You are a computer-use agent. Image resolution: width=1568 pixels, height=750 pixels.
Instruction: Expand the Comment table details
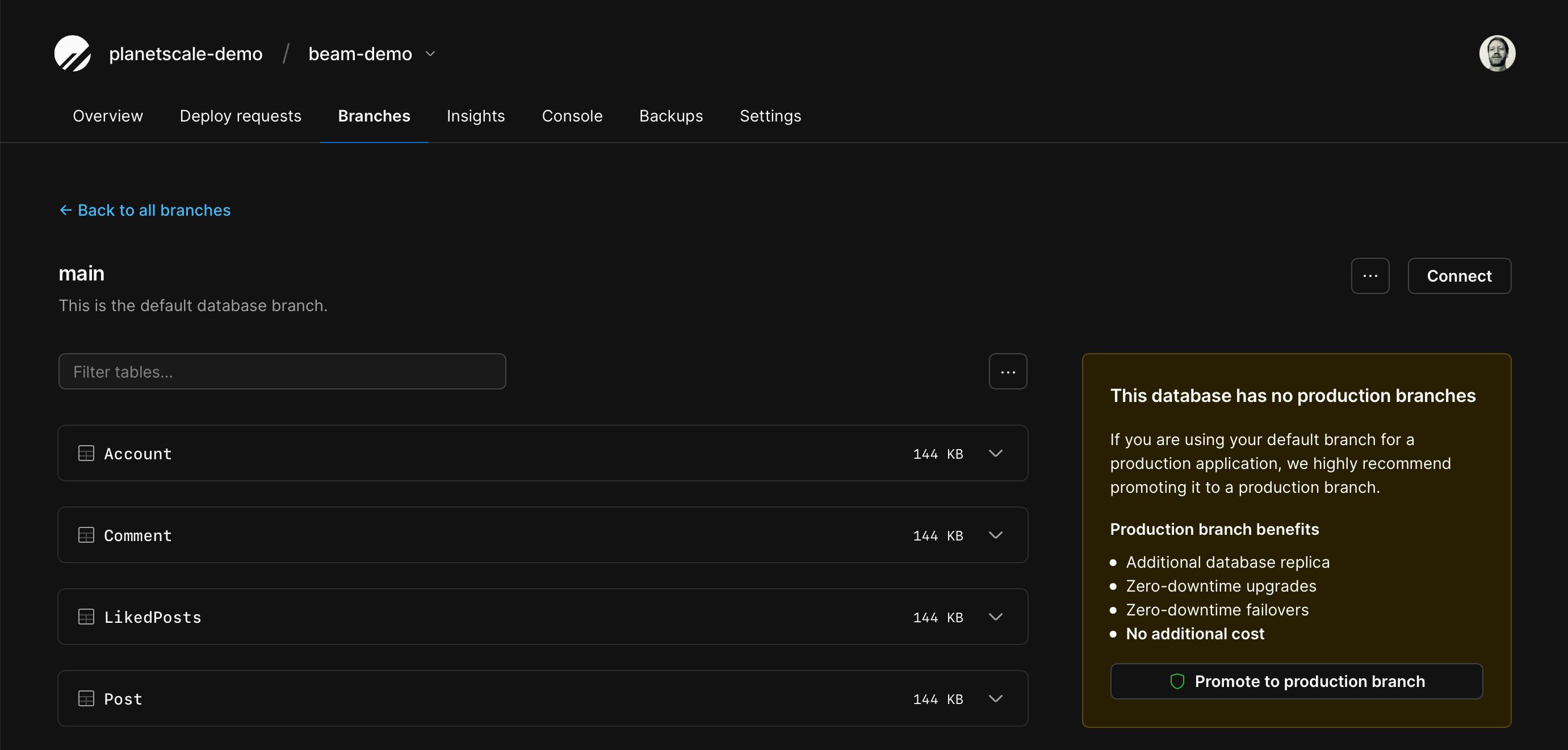point(995,535)
